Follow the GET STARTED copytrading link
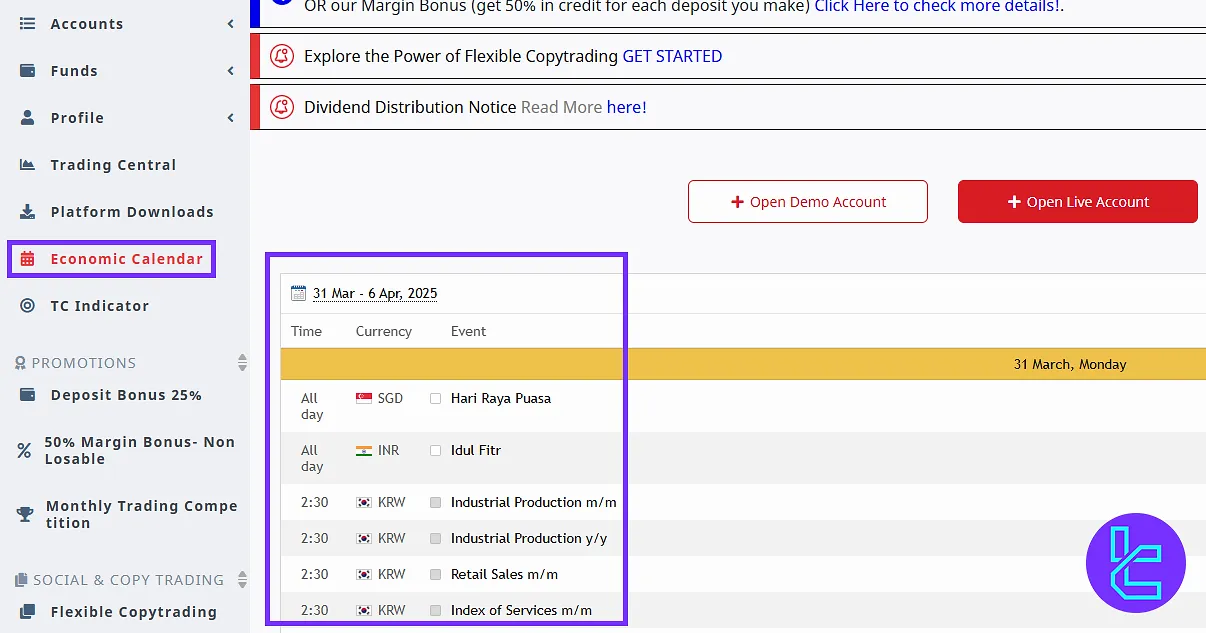This screenshot has height=633, width=1206. 672,56
